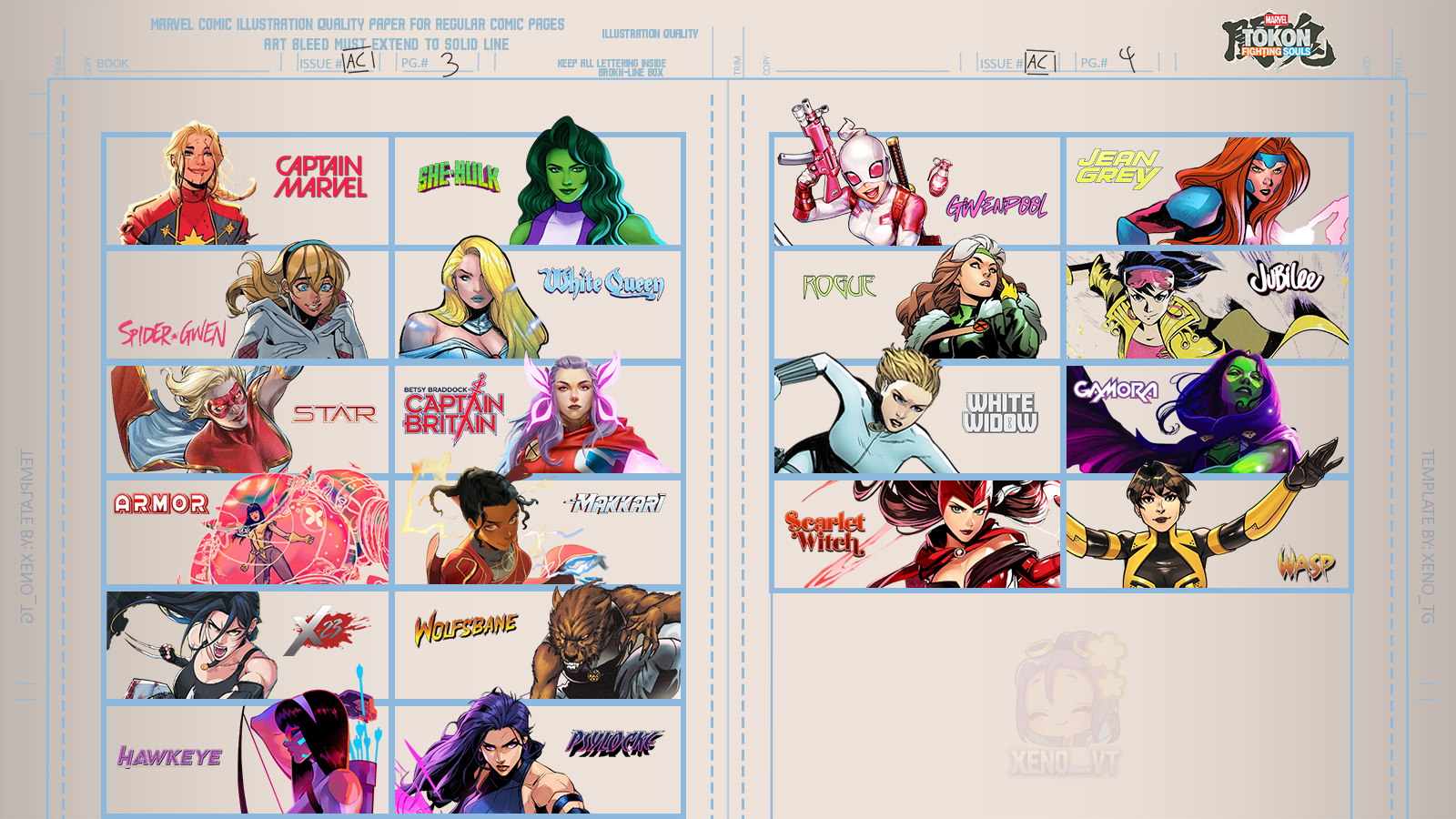Click the ISSUE # field above Gwenpool

click(1018, 62)
